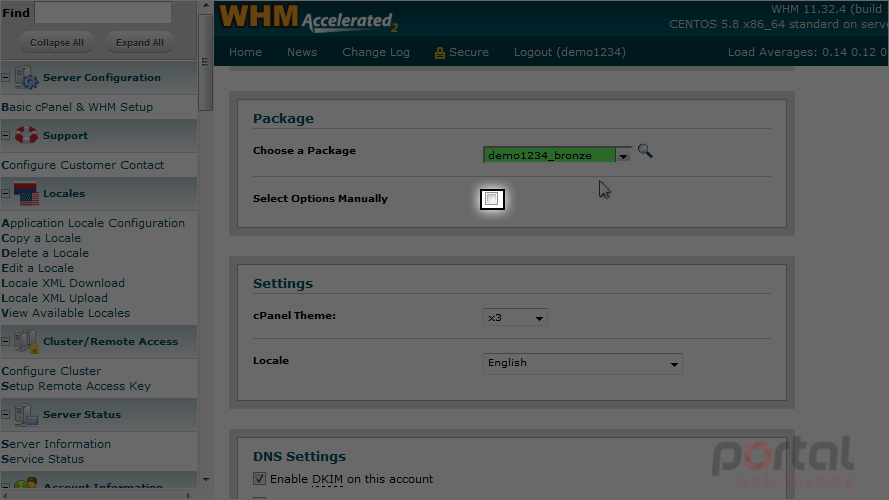Check the Select Options Manually box
Viewport: 889px width, 500px height.
pyautogui.click(x=492, y=199)
